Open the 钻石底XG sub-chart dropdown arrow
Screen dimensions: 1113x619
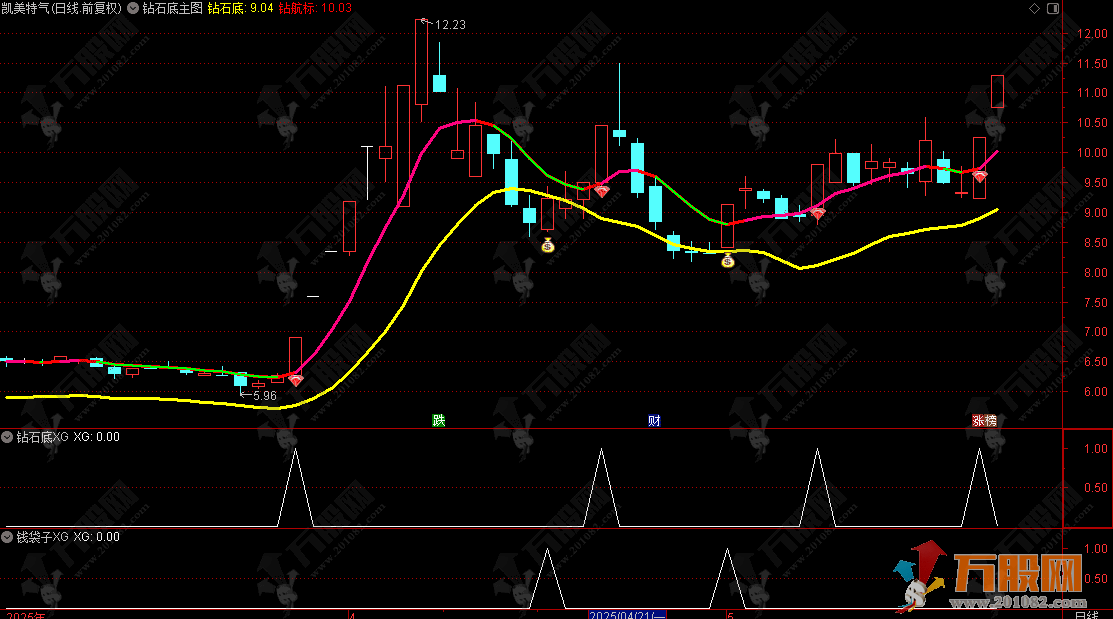tap(7, 437)
